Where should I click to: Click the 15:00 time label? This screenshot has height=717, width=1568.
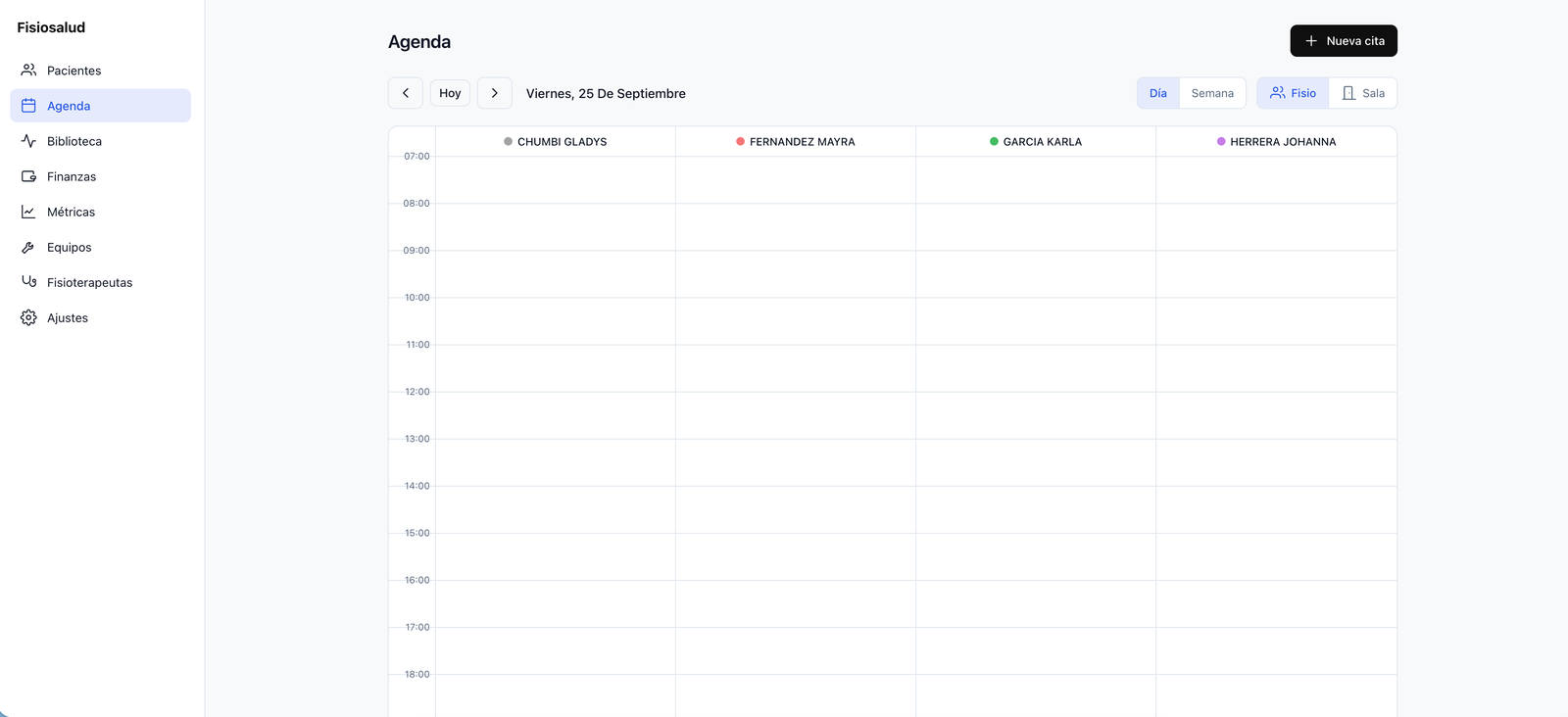coord(417,533)
